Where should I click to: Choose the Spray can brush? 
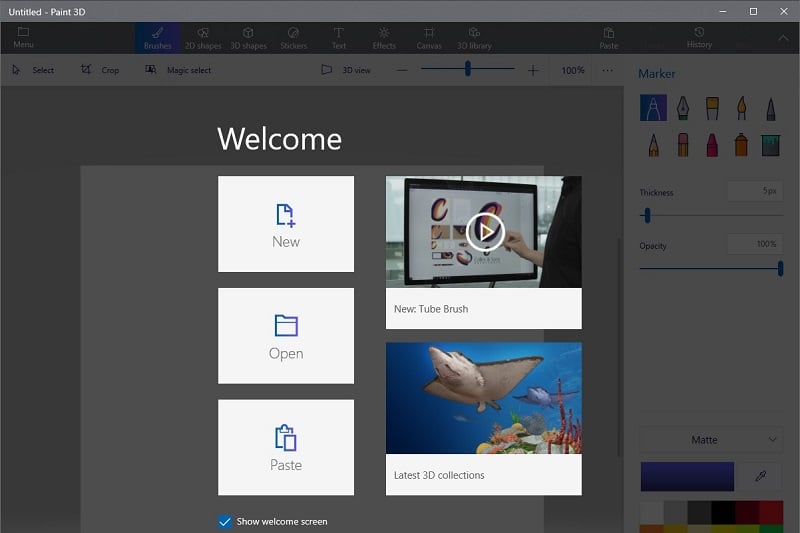pyautogui.click(x=741, y=145)
